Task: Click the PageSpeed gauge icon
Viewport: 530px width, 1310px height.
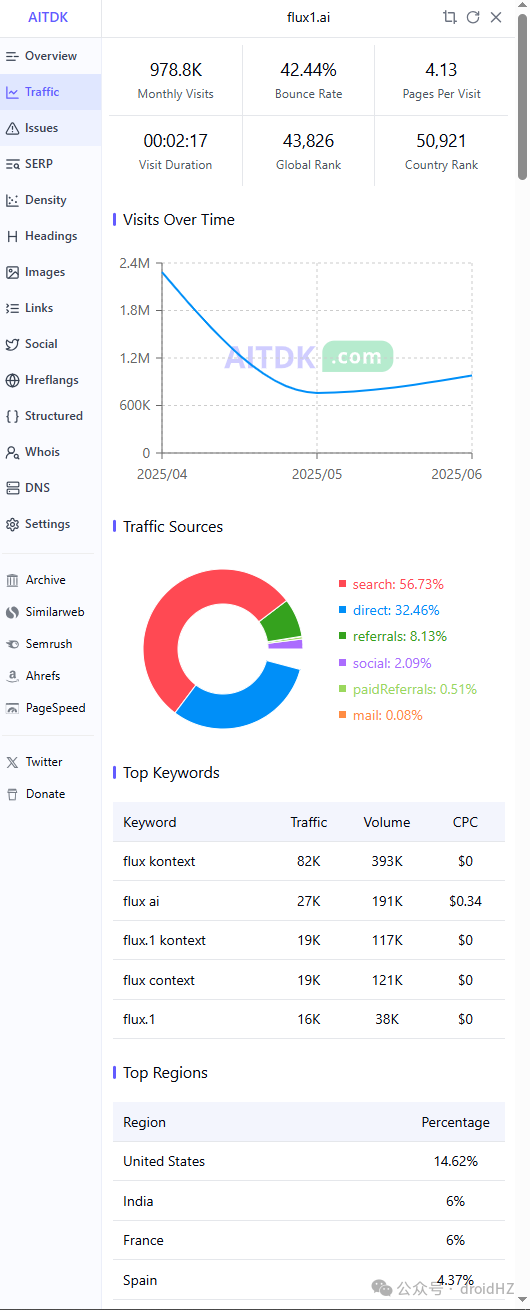Action: pos(12,708)
